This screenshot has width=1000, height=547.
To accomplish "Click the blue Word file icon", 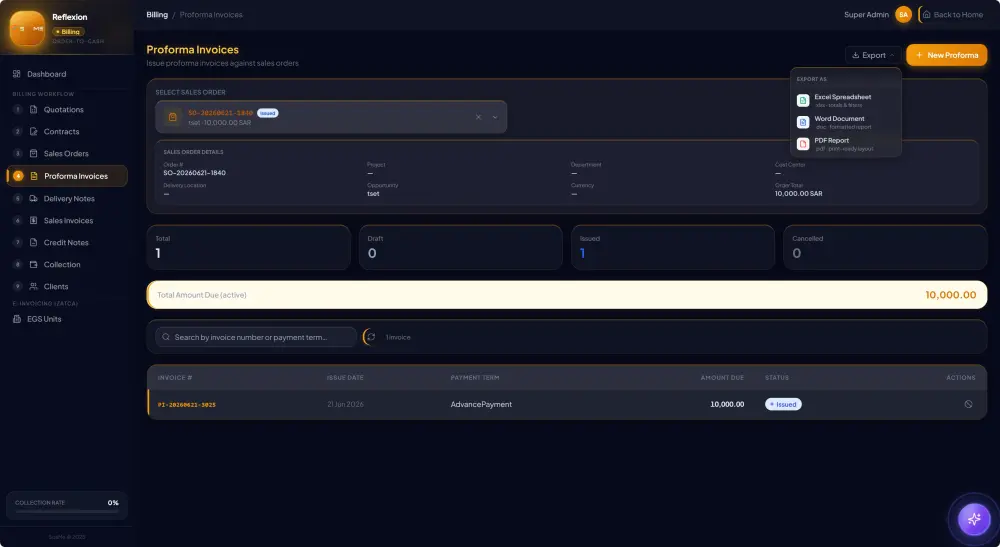I will tap(803, 122).
